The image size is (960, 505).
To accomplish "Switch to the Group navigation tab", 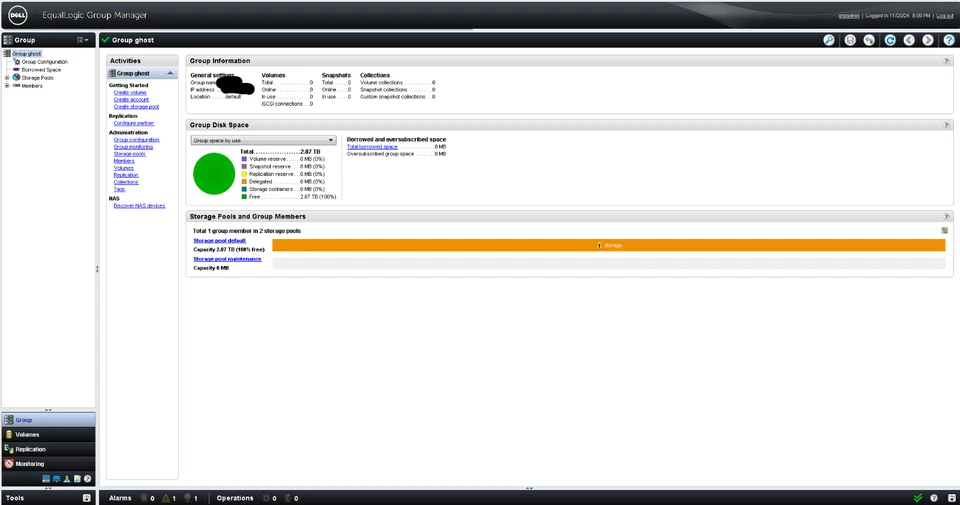I will point(48,420).
